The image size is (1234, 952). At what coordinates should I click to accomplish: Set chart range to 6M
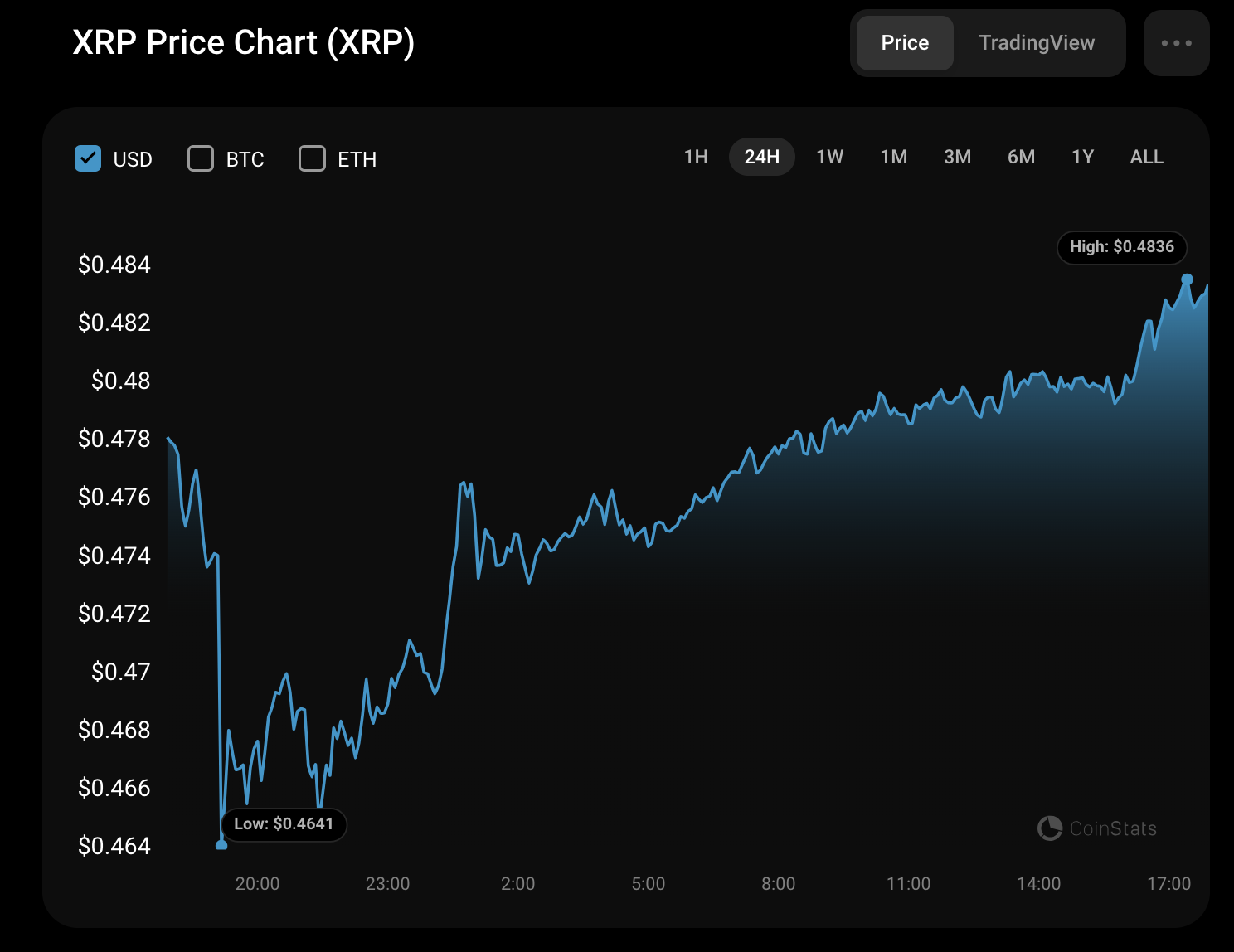coord(1021,157)
